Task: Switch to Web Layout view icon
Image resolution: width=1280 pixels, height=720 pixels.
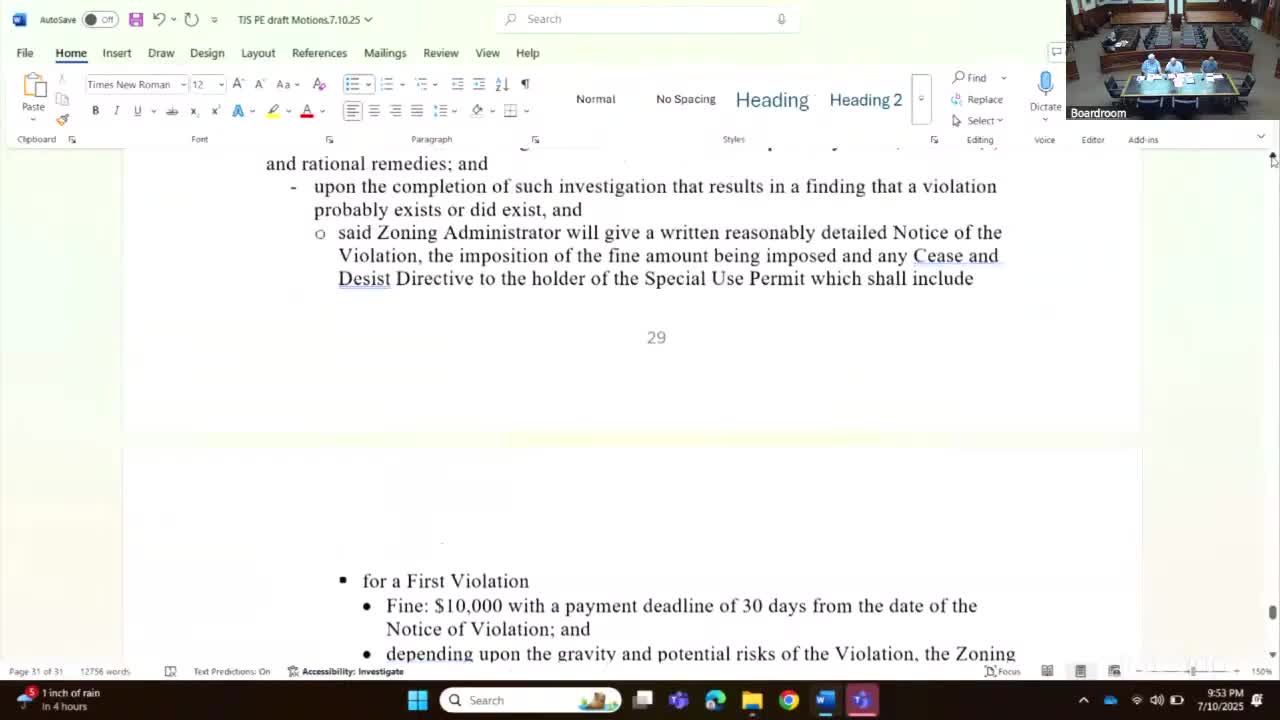Action: pos(1114,671)
